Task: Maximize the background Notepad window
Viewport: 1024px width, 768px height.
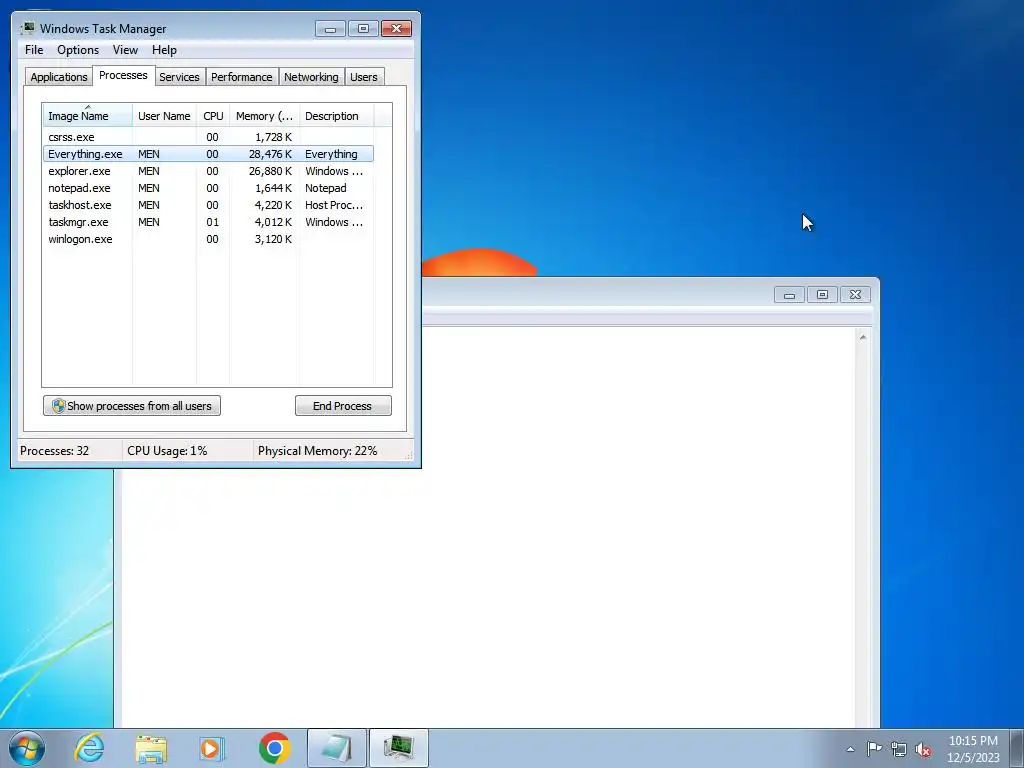Action: pyautogui.click(x=822, y=295)
